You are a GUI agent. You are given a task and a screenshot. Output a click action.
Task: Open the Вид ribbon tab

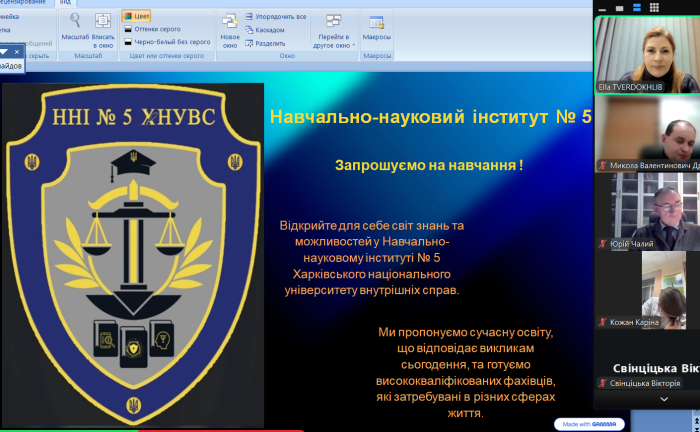click(x=65, y=3)
